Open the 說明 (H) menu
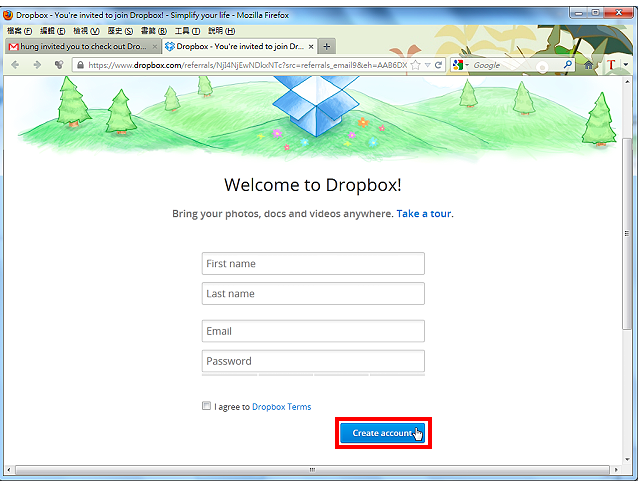The width and height of the screenshot is (642, 486). pos(221,31)
